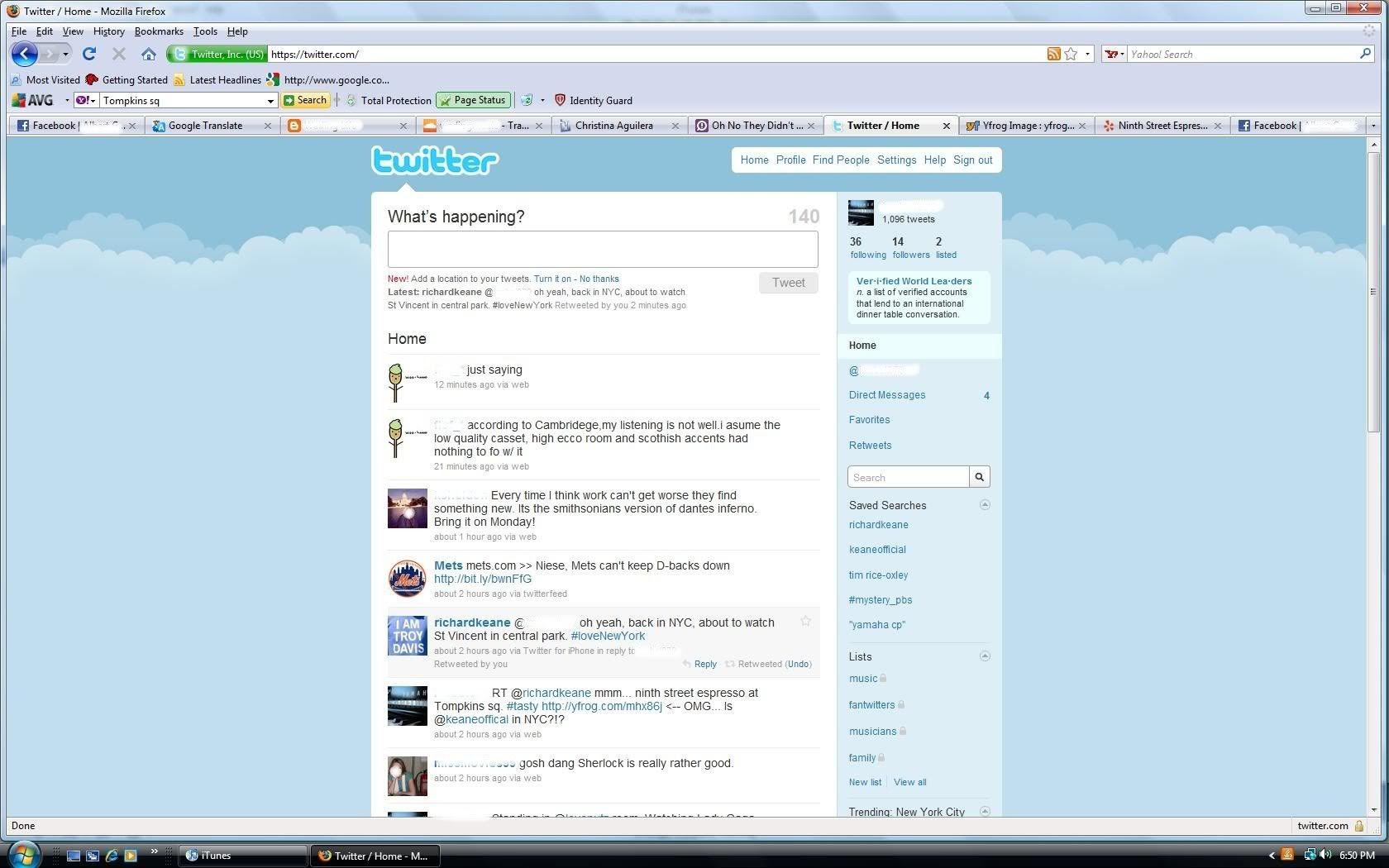The height and width of the screenshot is (868, 1389).
Task: Open the list all tabs dropdown
Action: tap(1373, 126)
